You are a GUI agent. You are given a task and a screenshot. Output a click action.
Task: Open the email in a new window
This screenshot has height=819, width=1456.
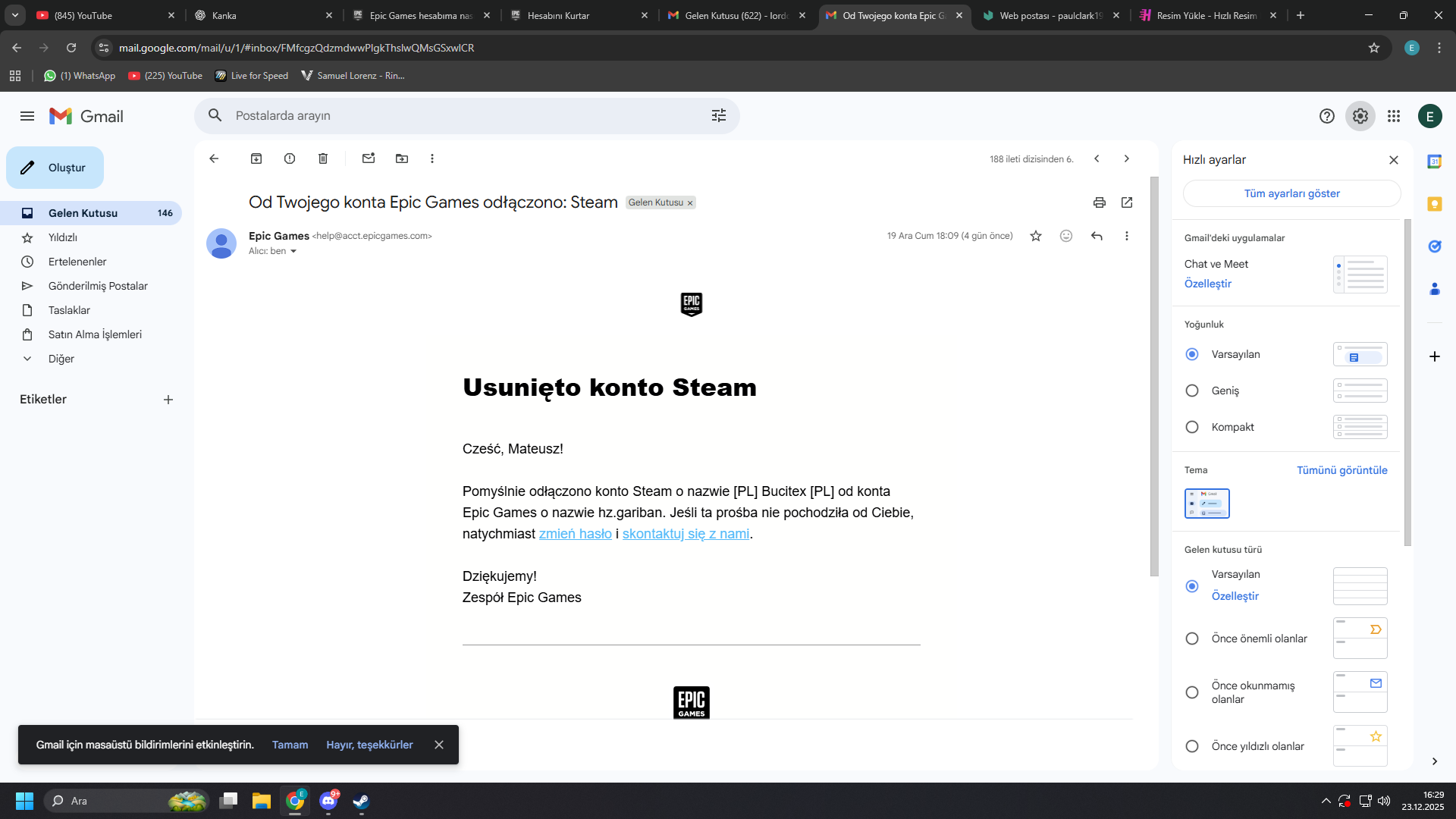click(1127, 202)
